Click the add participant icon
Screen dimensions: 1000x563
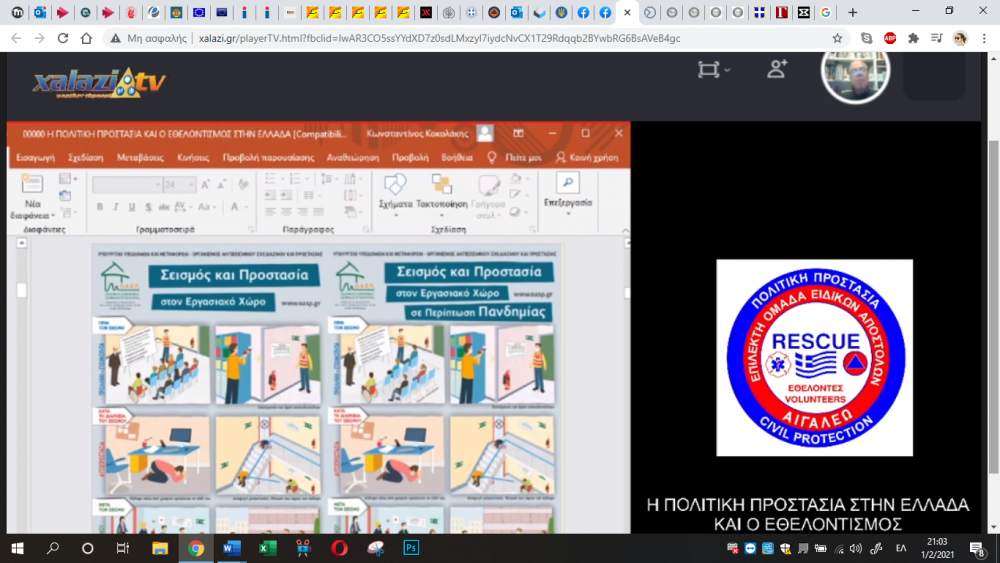[x=777, y=69]
